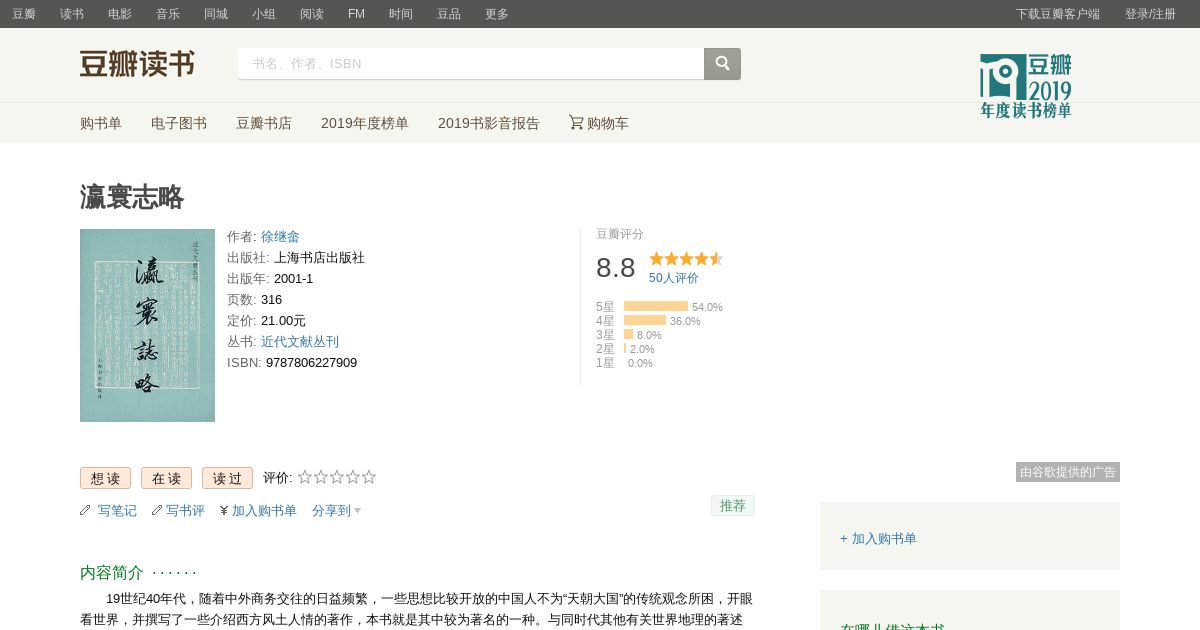The image size is (1200, 630).
Task: Click the pencil icon for 写笔记
Action: (x=85, y=510)
